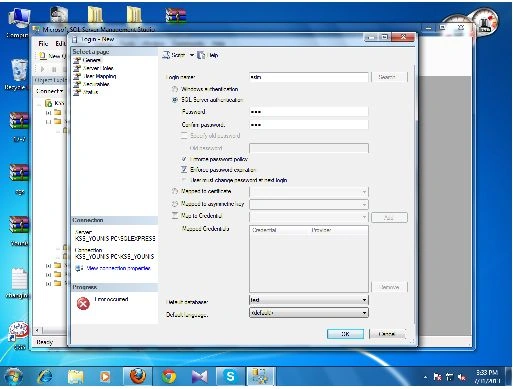The width and height of the screenshot is (513, 389).
Task: Click the Add credential button
Action: tap(389, 218)
